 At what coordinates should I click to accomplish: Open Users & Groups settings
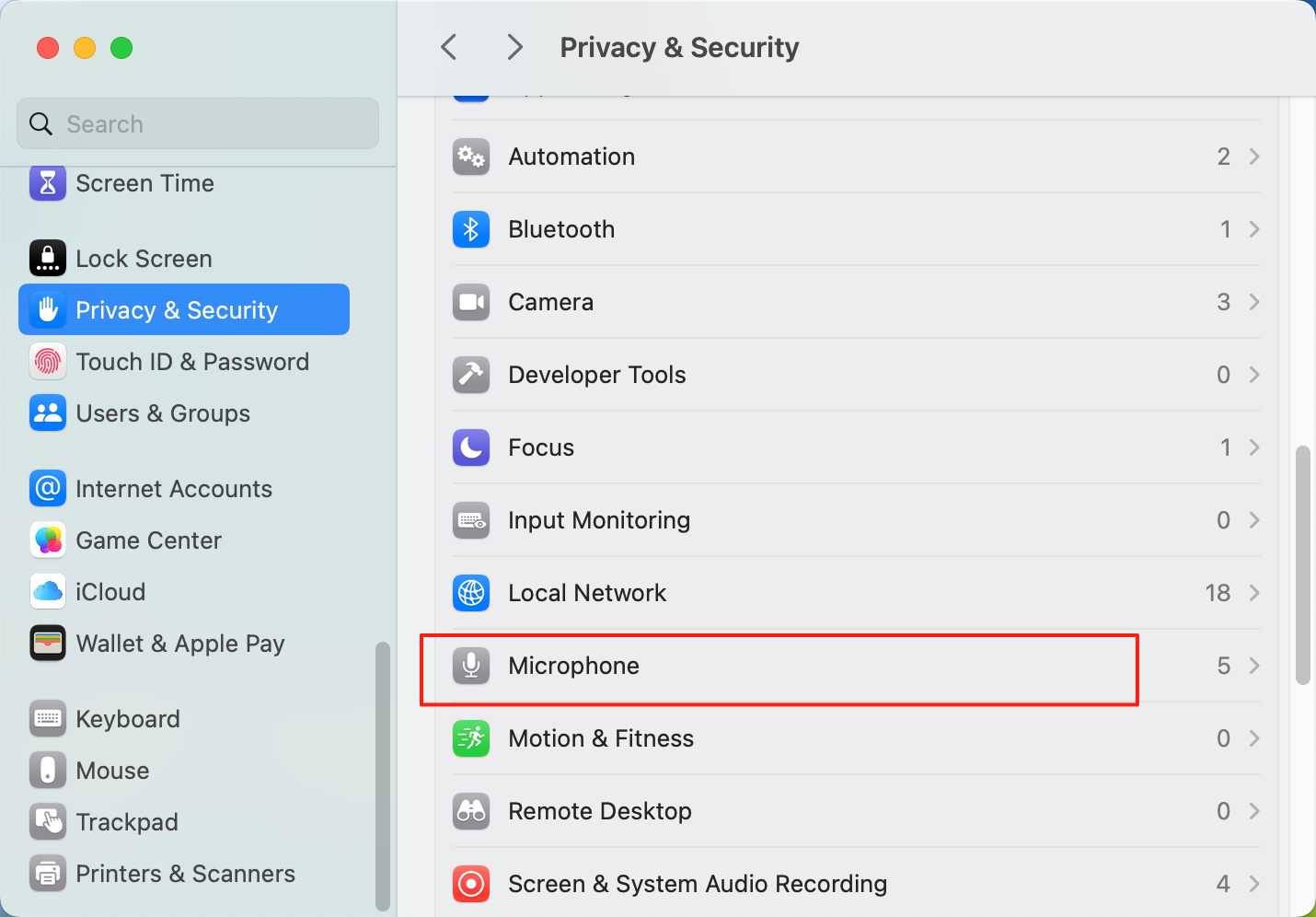pos(164,413)
